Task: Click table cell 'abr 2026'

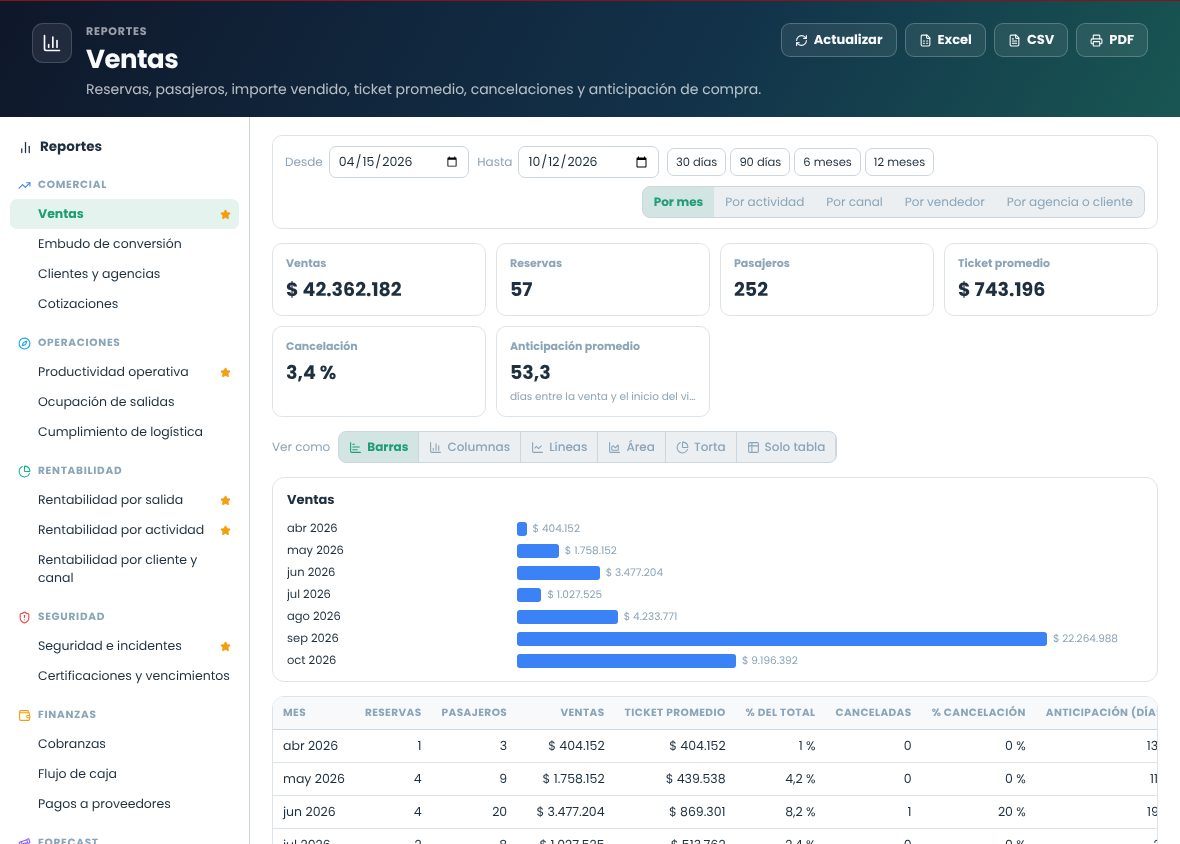Action: click(x=310, y=745)
